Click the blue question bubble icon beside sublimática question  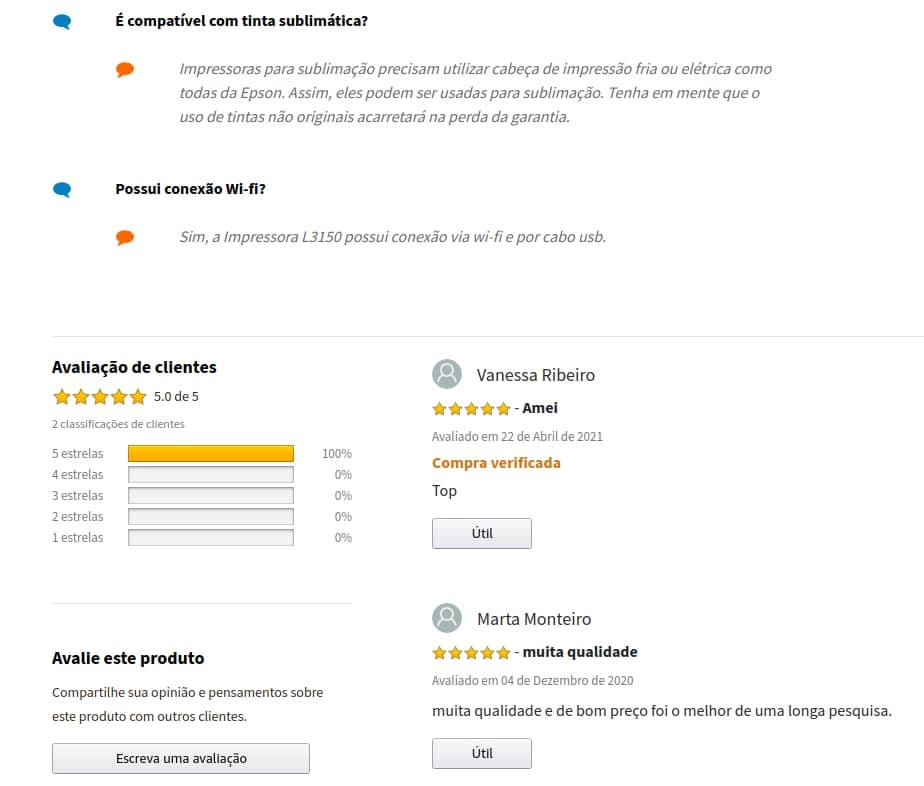point(62,22)
